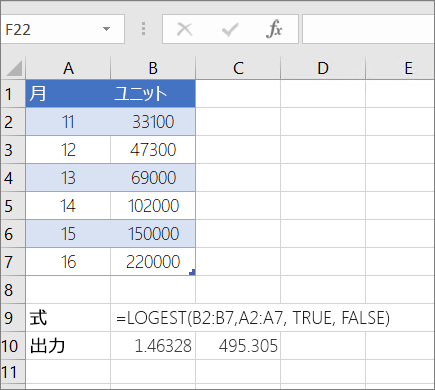The width and height of the screenshot is (435, 390).
Task: Click cell containing 33100
Action: (153, 122)
